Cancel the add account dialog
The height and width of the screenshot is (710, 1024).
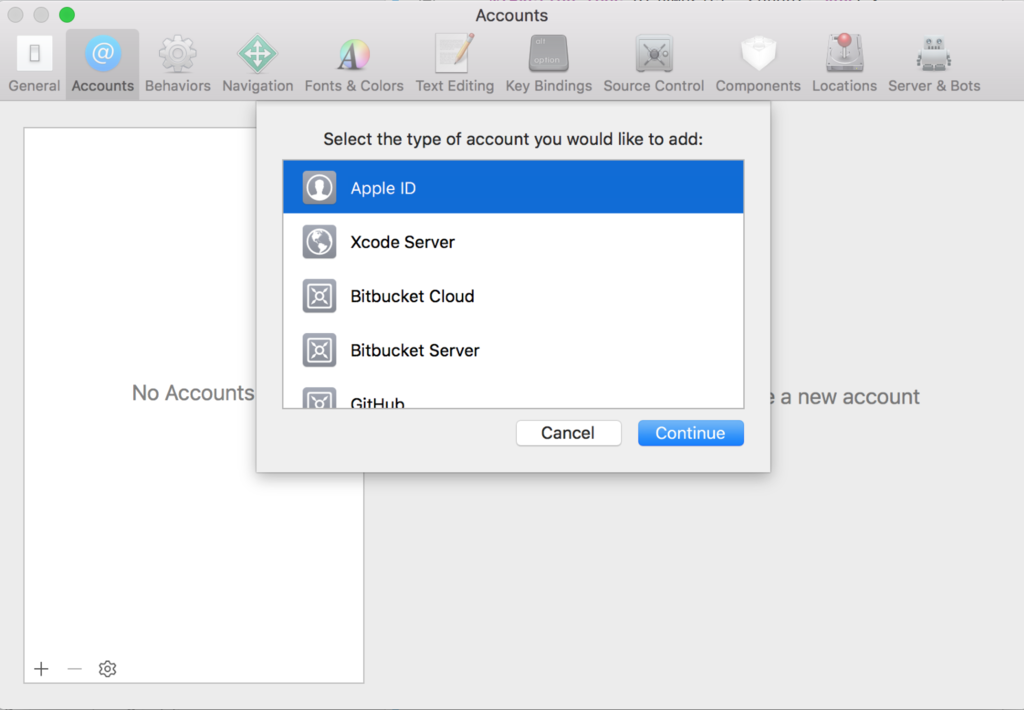click(568, 433)
